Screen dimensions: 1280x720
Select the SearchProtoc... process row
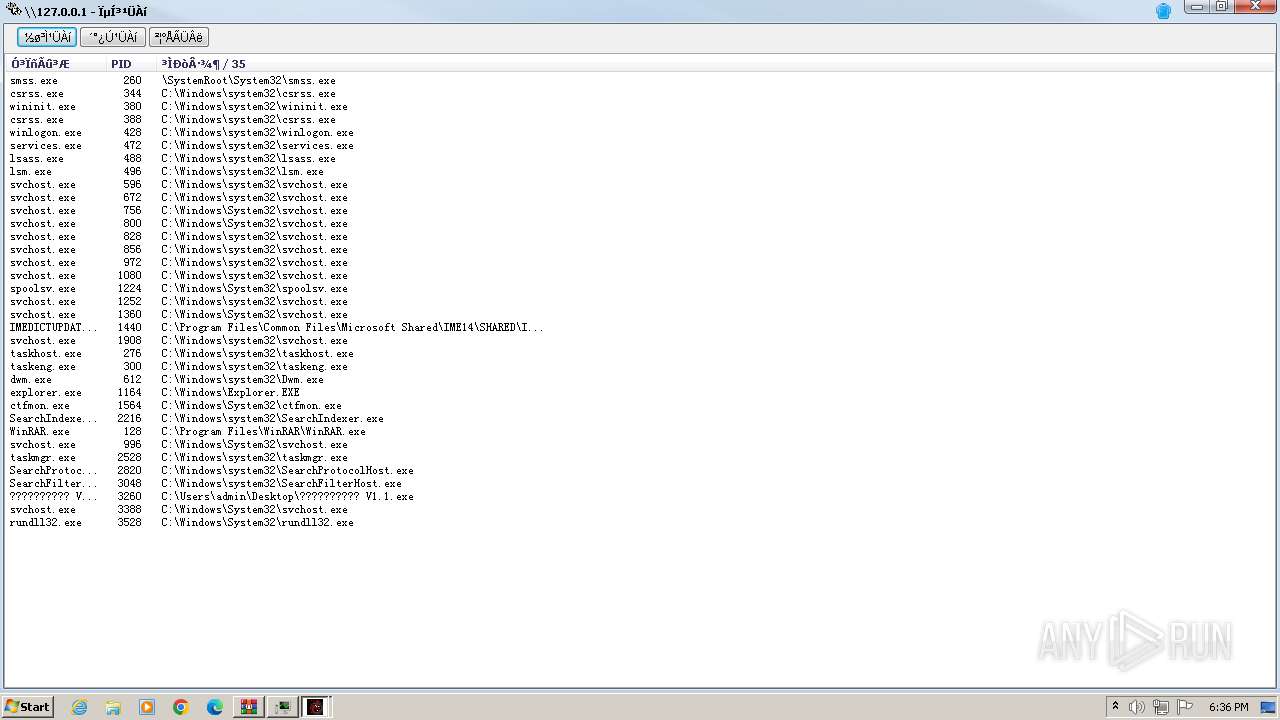[x=640, y=470]
